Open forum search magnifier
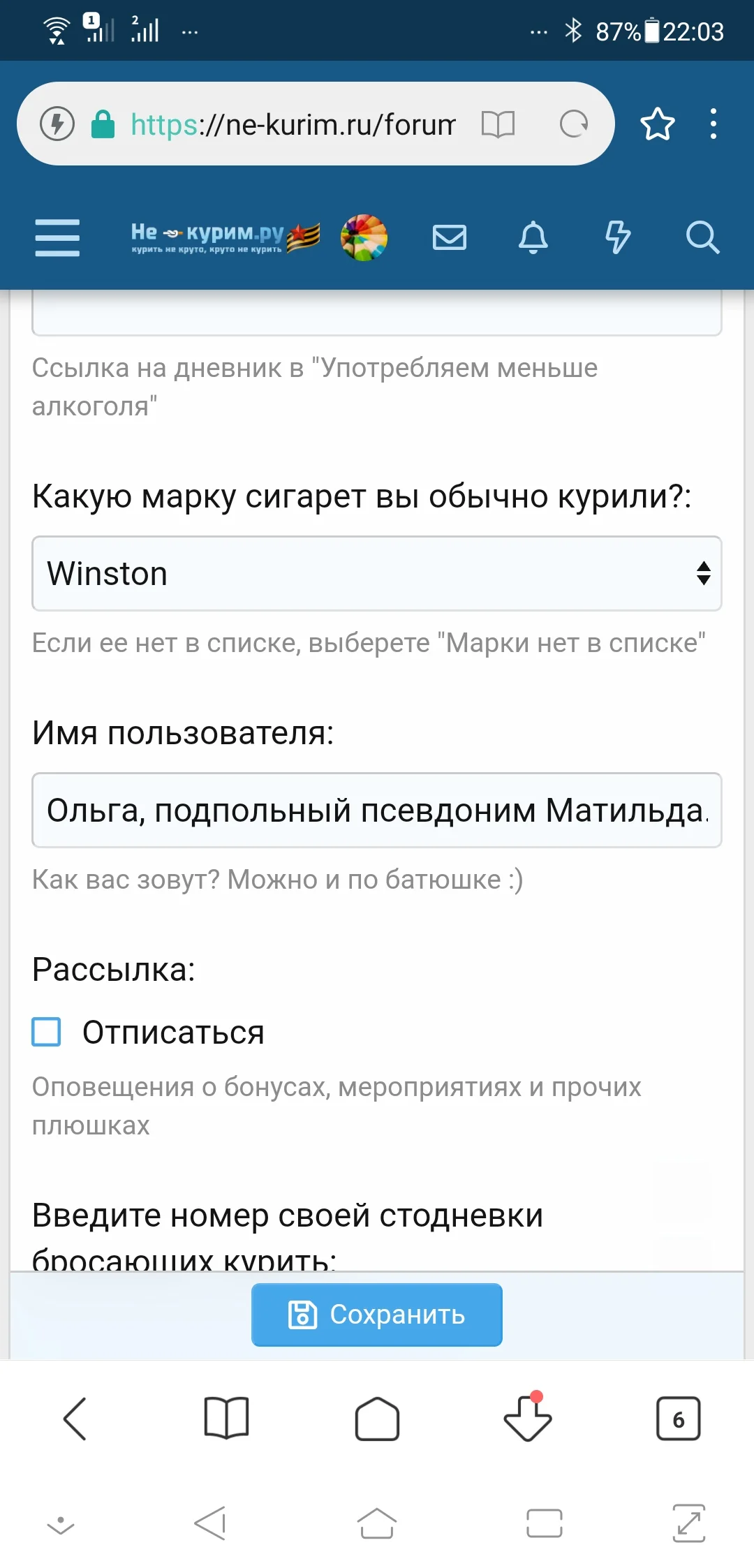The width and height of the screenshot is (754, 1568). click(x=702, y=237)
